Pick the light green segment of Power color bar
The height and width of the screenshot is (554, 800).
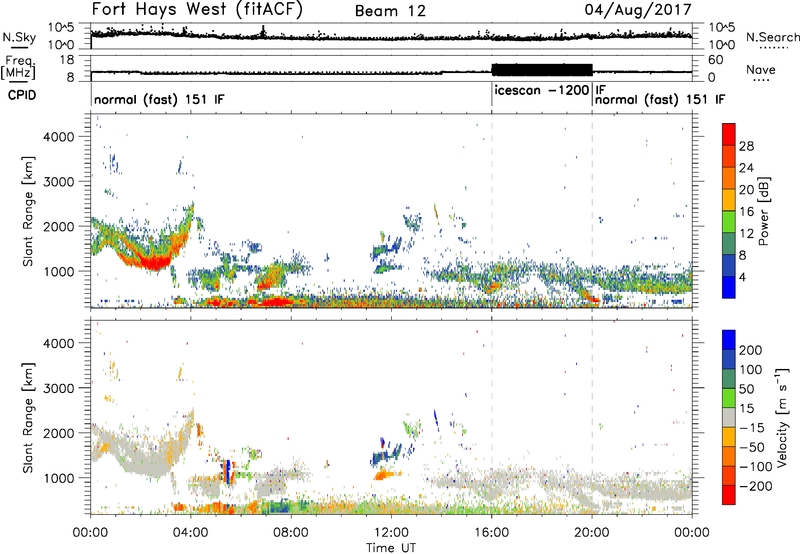[729, 221]
